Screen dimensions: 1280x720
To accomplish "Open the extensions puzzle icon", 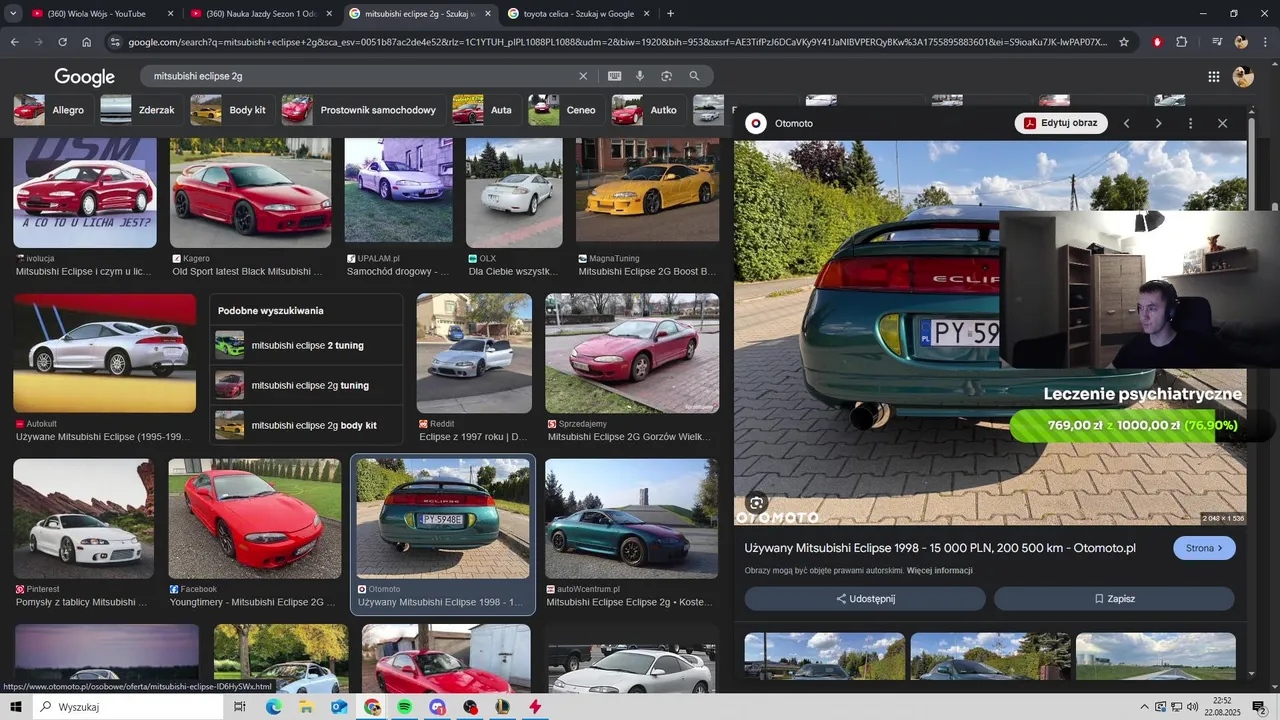I will (x=1182, y=42).
